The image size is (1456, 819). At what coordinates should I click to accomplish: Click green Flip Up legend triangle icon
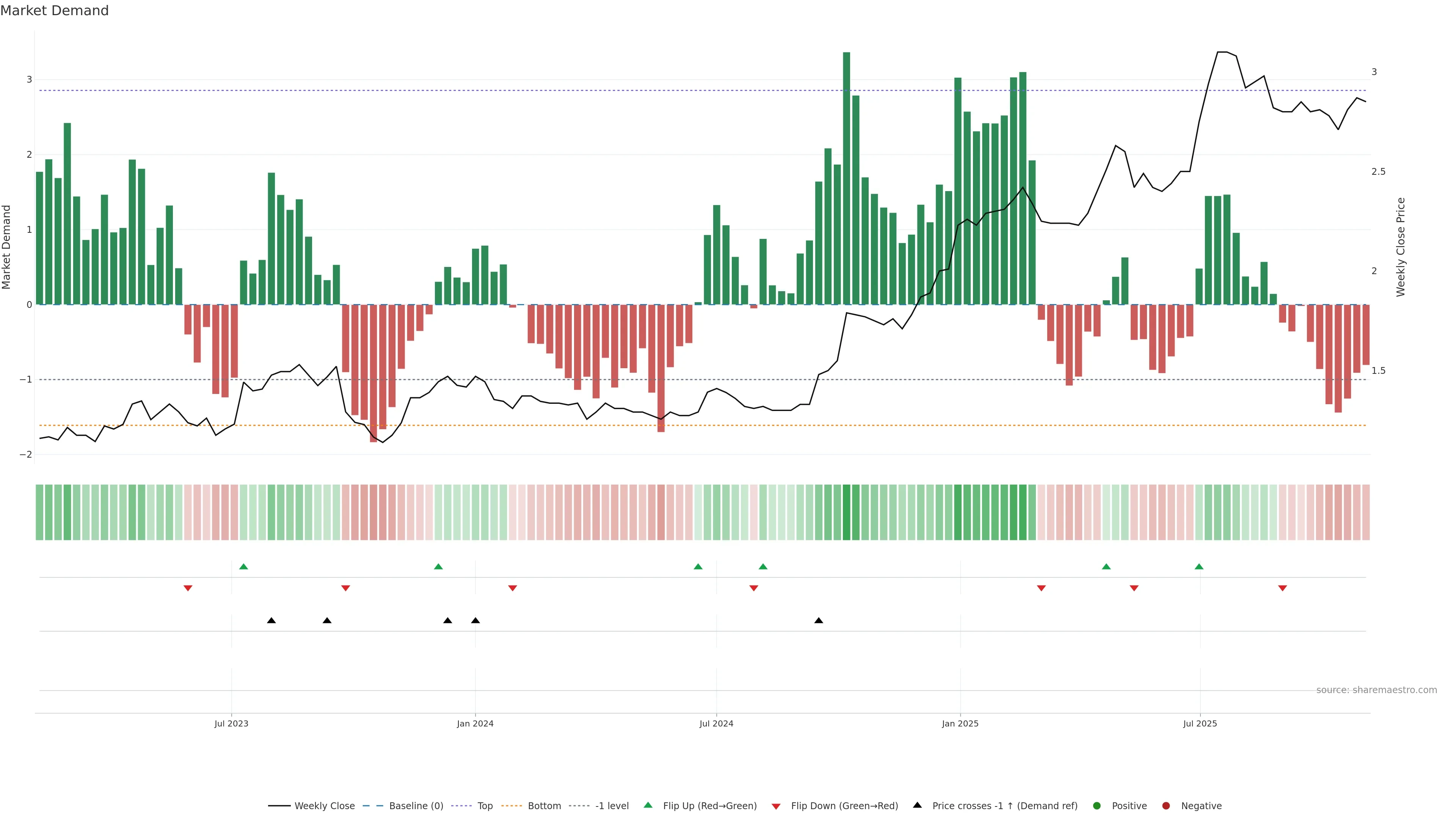pyautogui.click(x=648, y=805)
